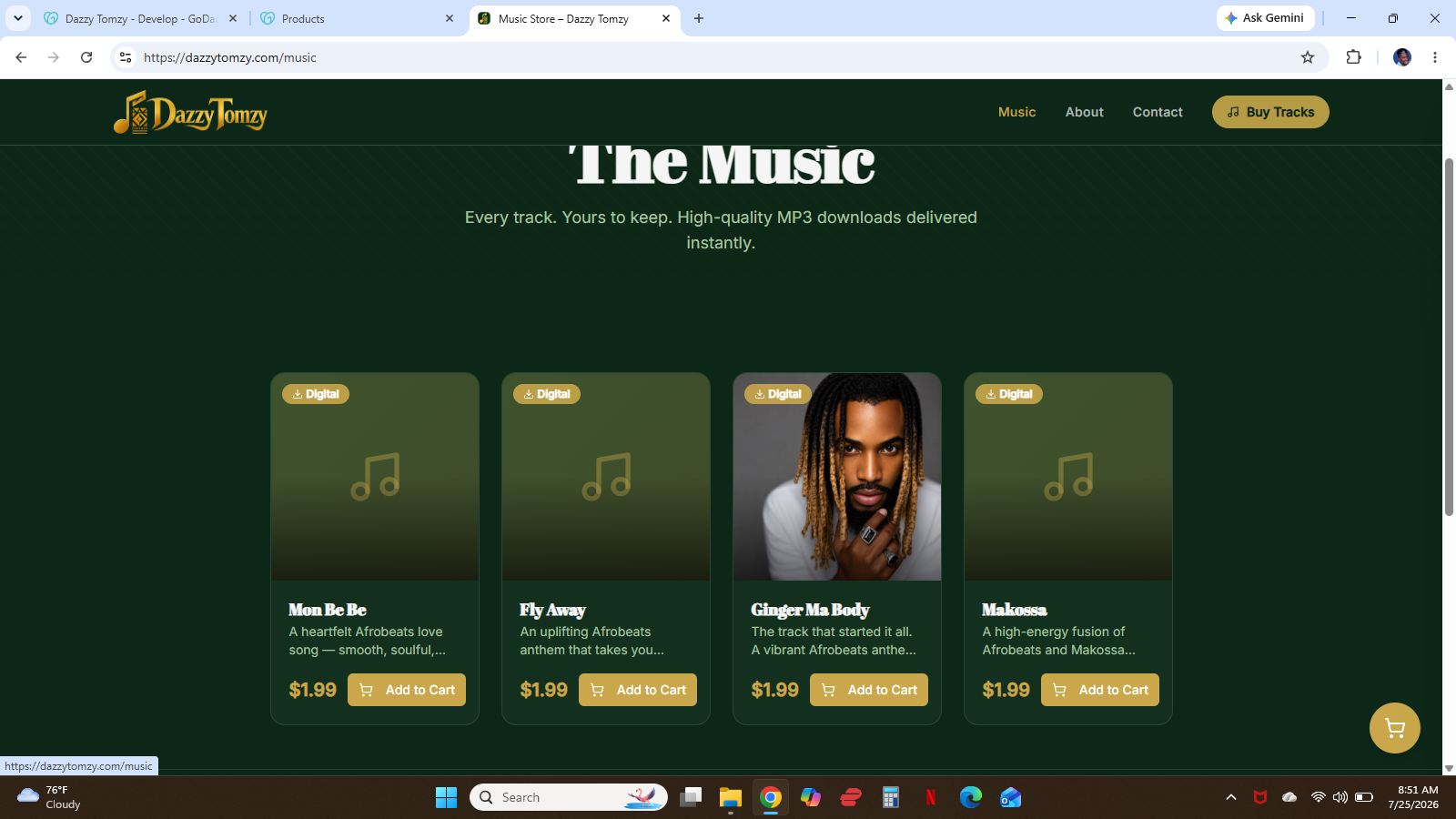The width and height of the screenshot is (1456, 819).
Task: Open Task View on the taskbar
Action: coord(691,797)
